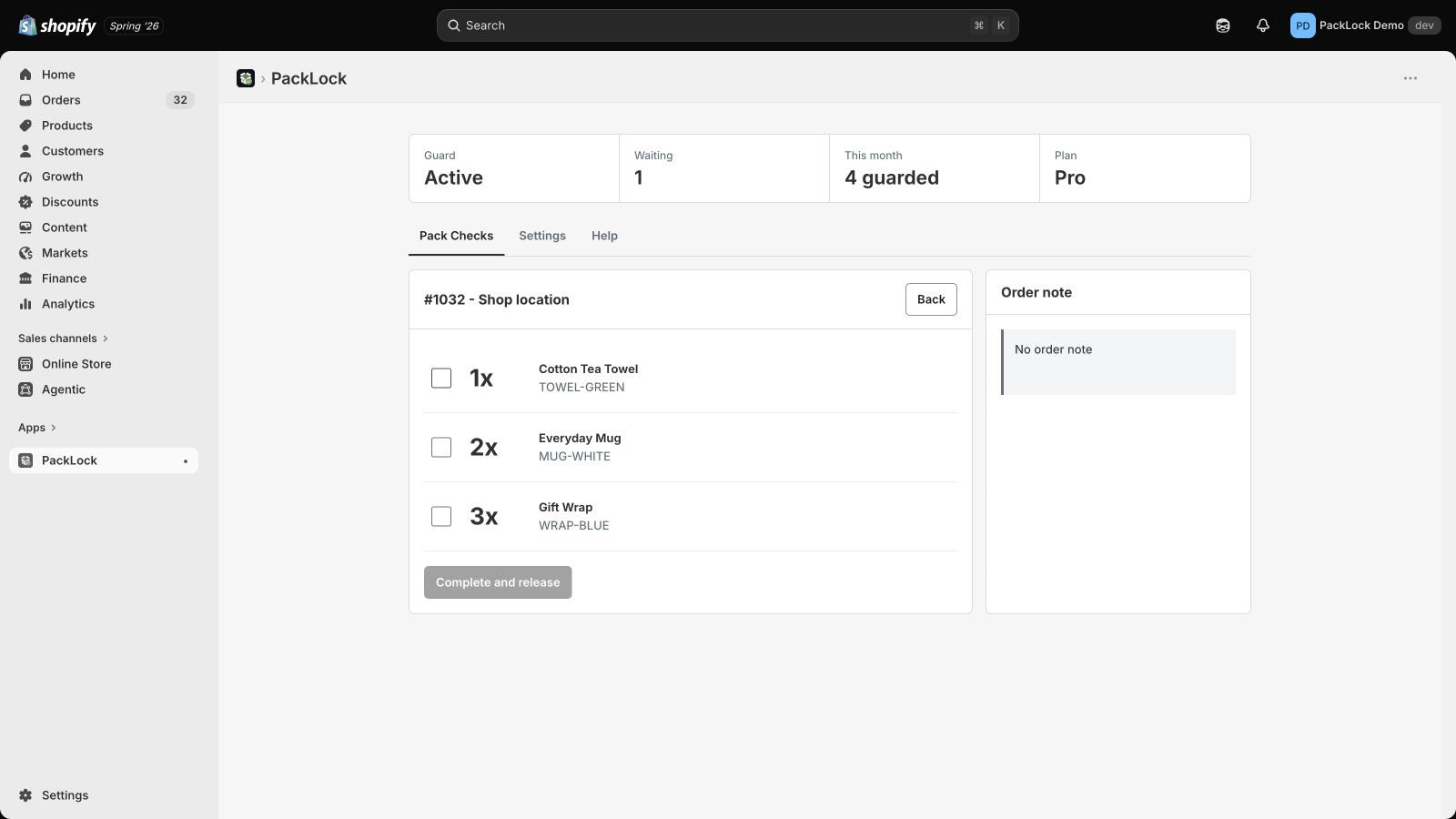The image size is (1456, 819).
Task: Open the Sidekick assistant icon in top bar
Action: [x=1223, y=25]
